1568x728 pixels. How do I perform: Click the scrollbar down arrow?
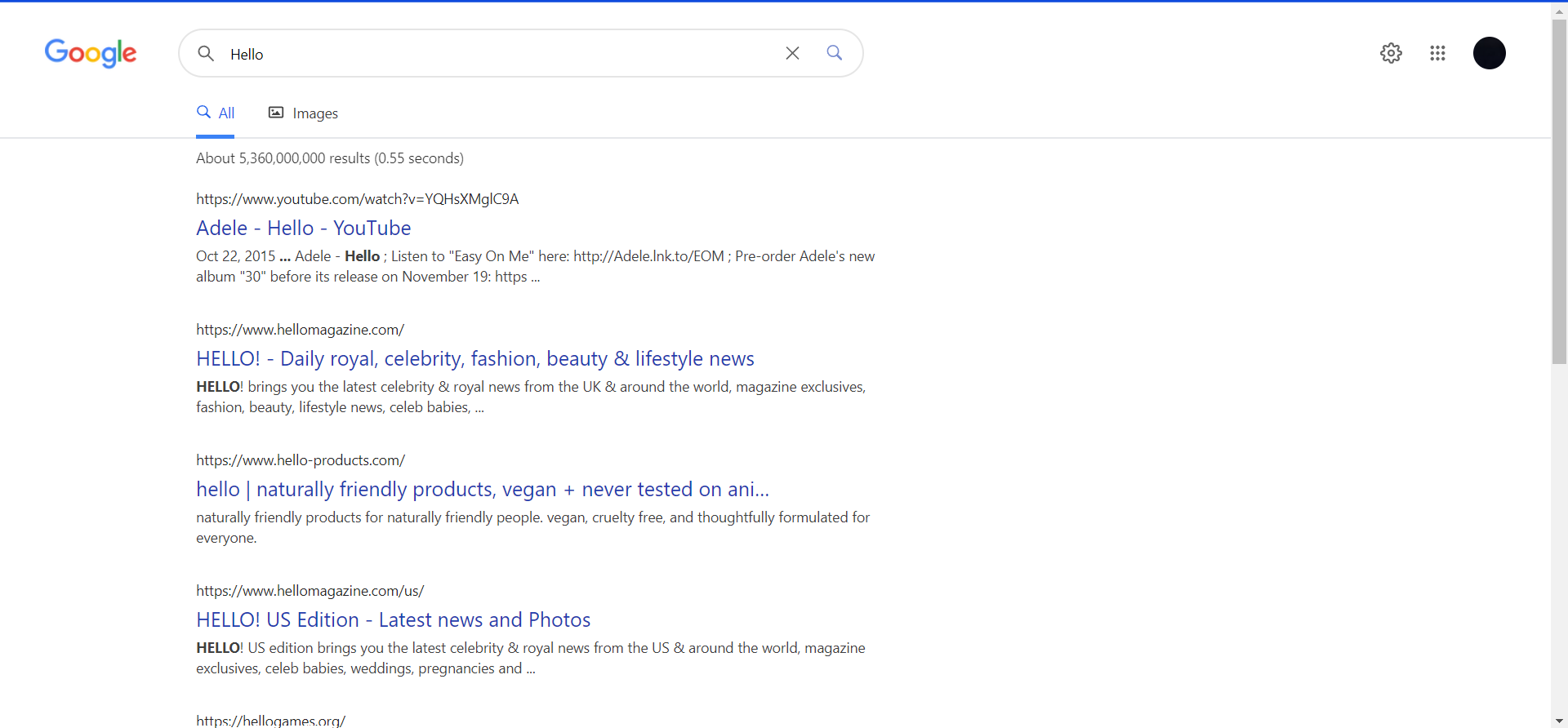pyautogui.click(x=1560, y=721)
